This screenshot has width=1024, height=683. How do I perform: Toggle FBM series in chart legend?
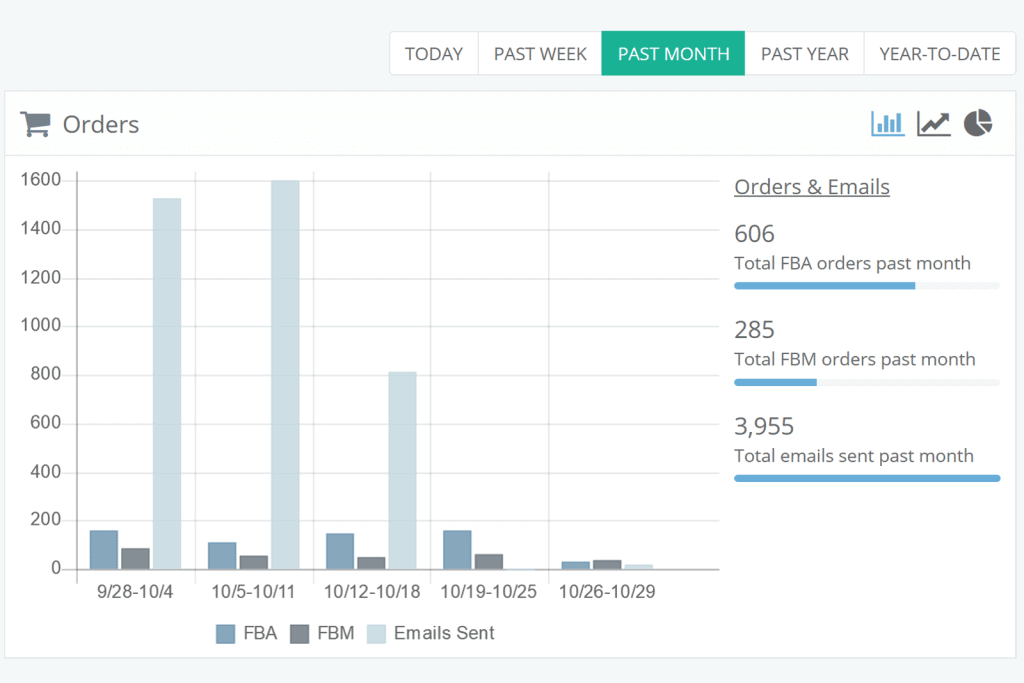[x=322, y=633]
